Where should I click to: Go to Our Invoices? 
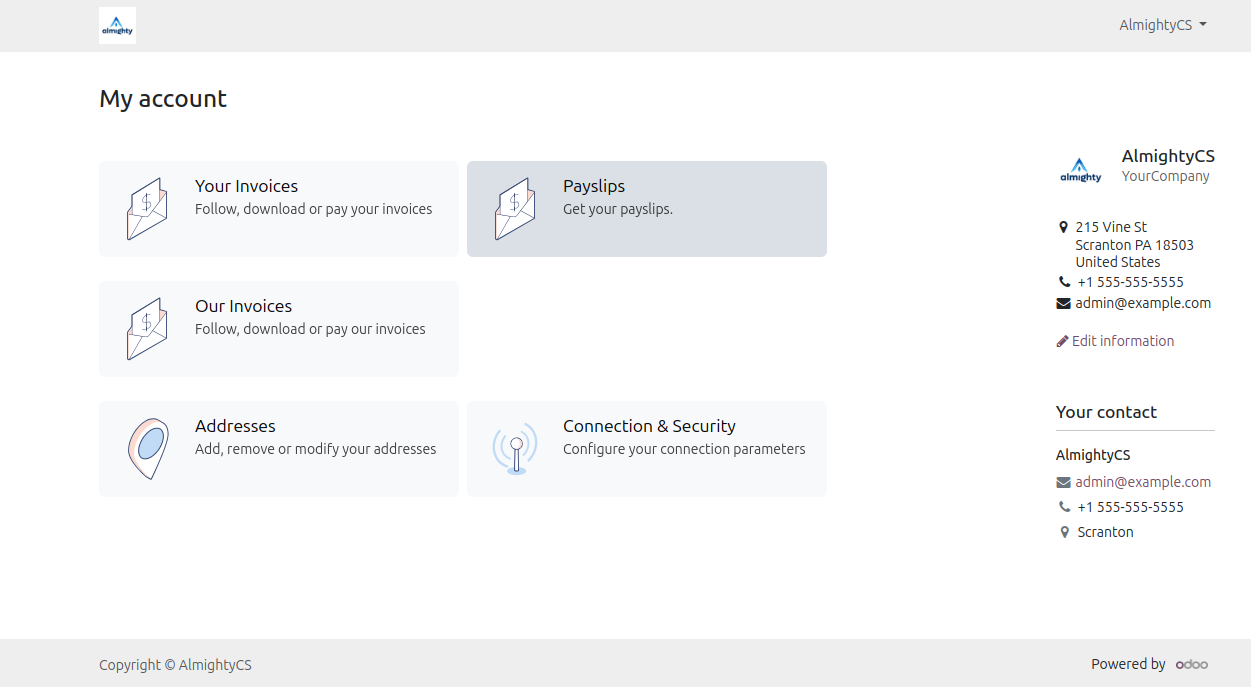pyautogui.click(x=243, y=306)
